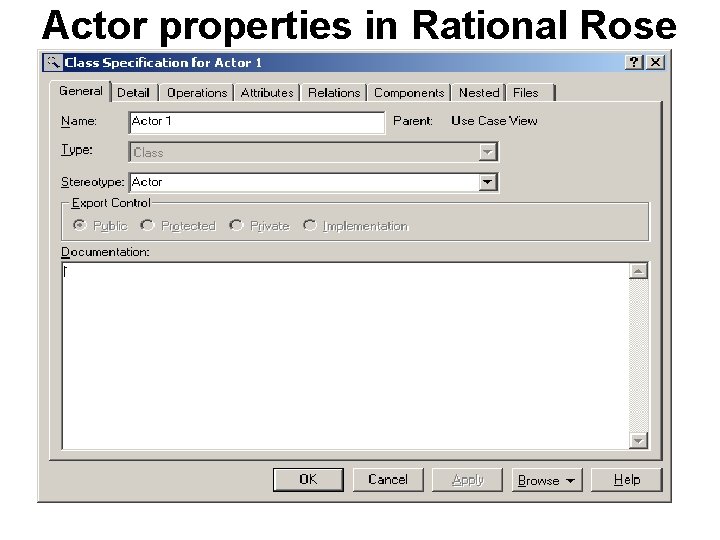Click the Documentation scrollbar down arrow

click(x=638, y=441)
